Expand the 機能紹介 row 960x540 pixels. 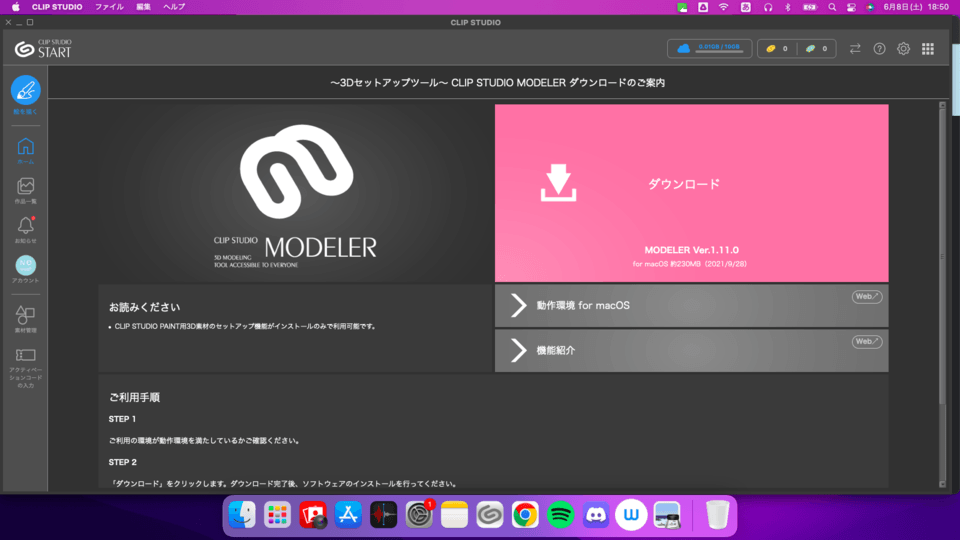pyautogui.click(x=691, y=350)
